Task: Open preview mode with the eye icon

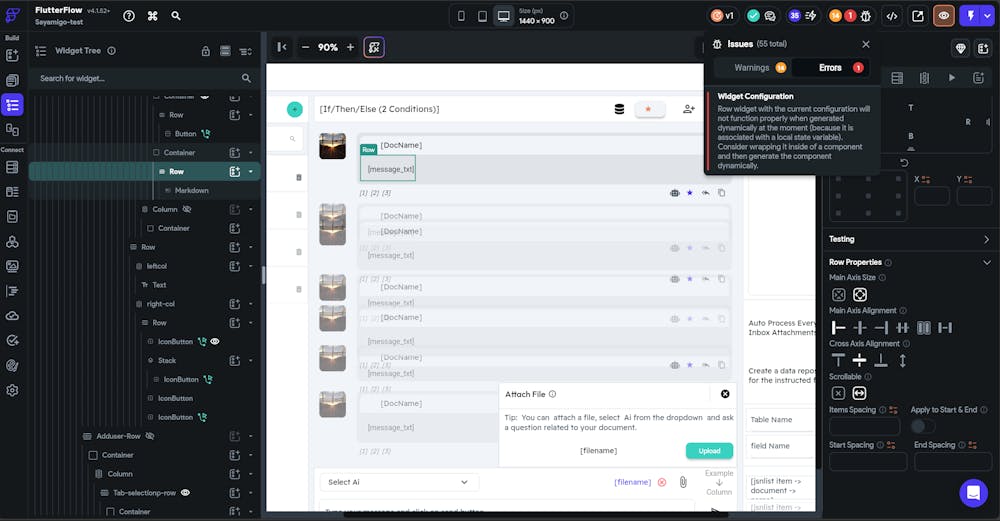Action: 943,16
